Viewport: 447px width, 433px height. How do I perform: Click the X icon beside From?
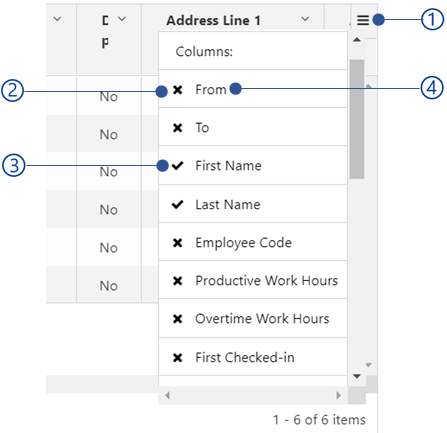178,90
